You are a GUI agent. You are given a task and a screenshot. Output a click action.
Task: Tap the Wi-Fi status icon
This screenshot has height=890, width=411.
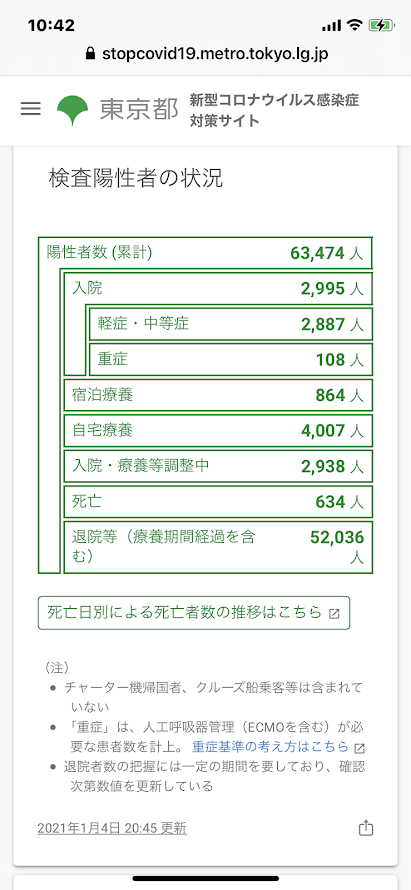(x=355, y=26)
